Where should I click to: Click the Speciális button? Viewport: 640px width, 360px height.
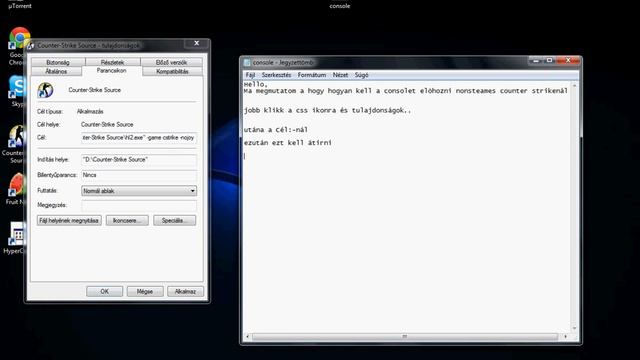(175, 220)
